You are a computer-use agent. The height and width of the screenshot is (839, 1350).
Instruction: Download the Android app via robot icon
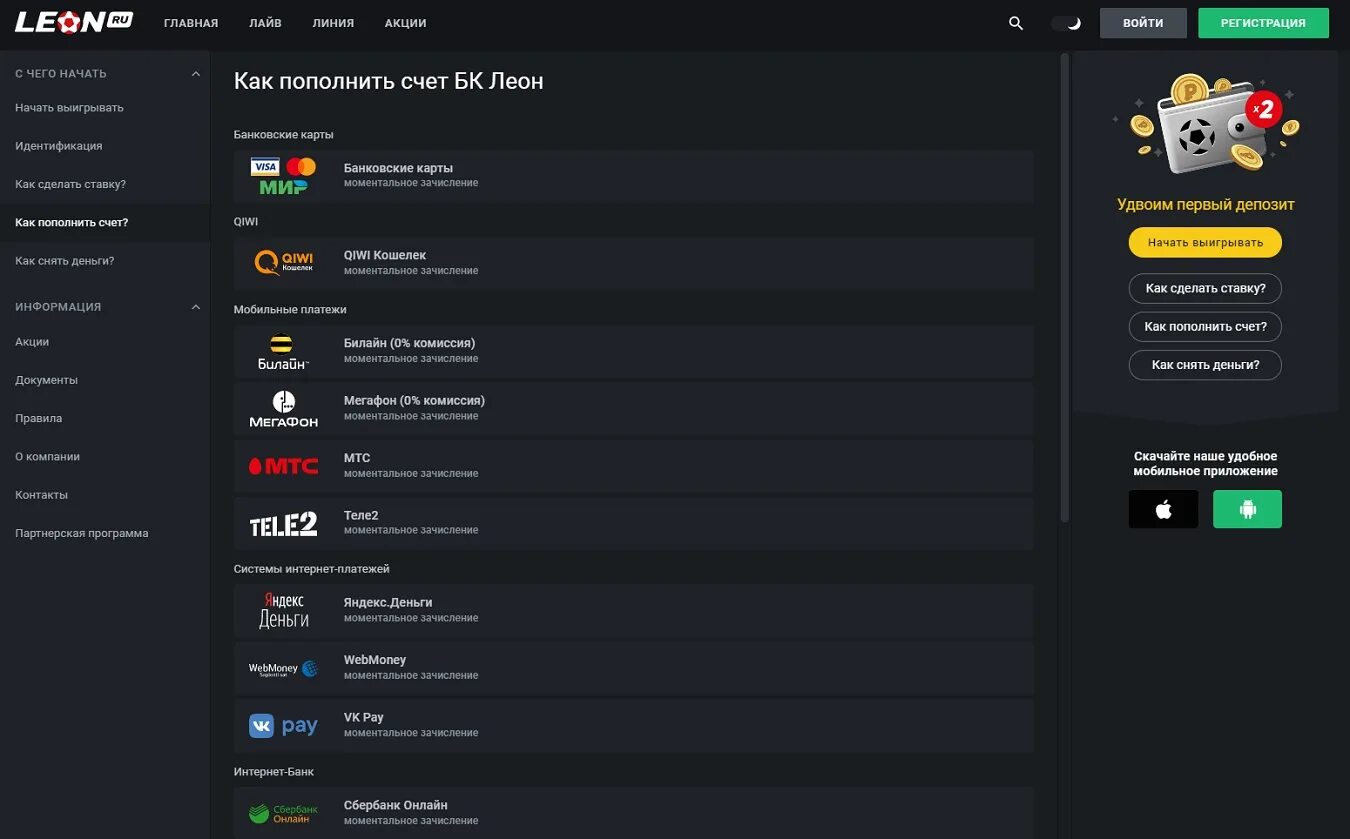(1247, 509)
